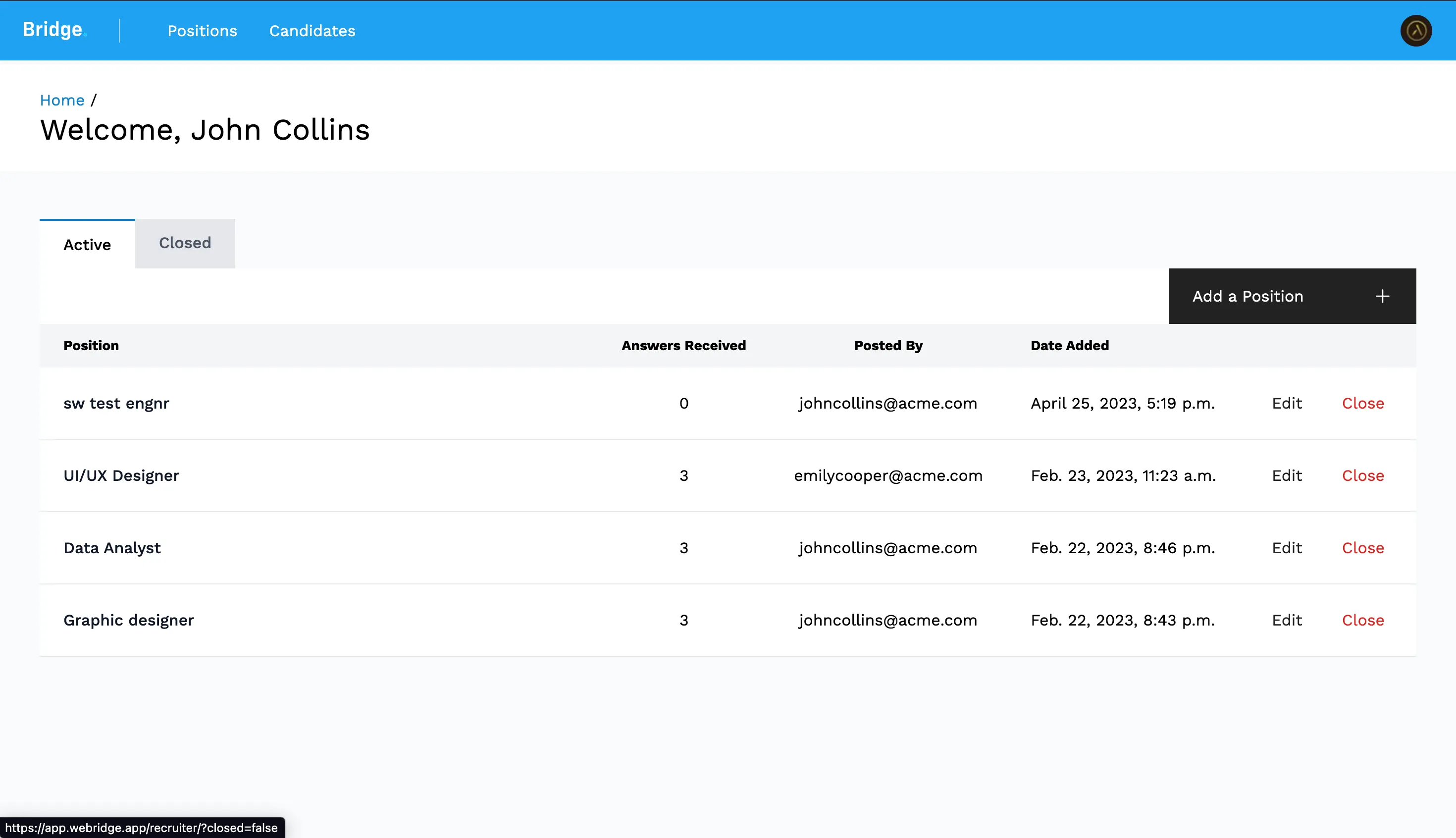Close the Data Analyst position
Viewport: 1456px width, 838px height.
tap(1362, 548)
